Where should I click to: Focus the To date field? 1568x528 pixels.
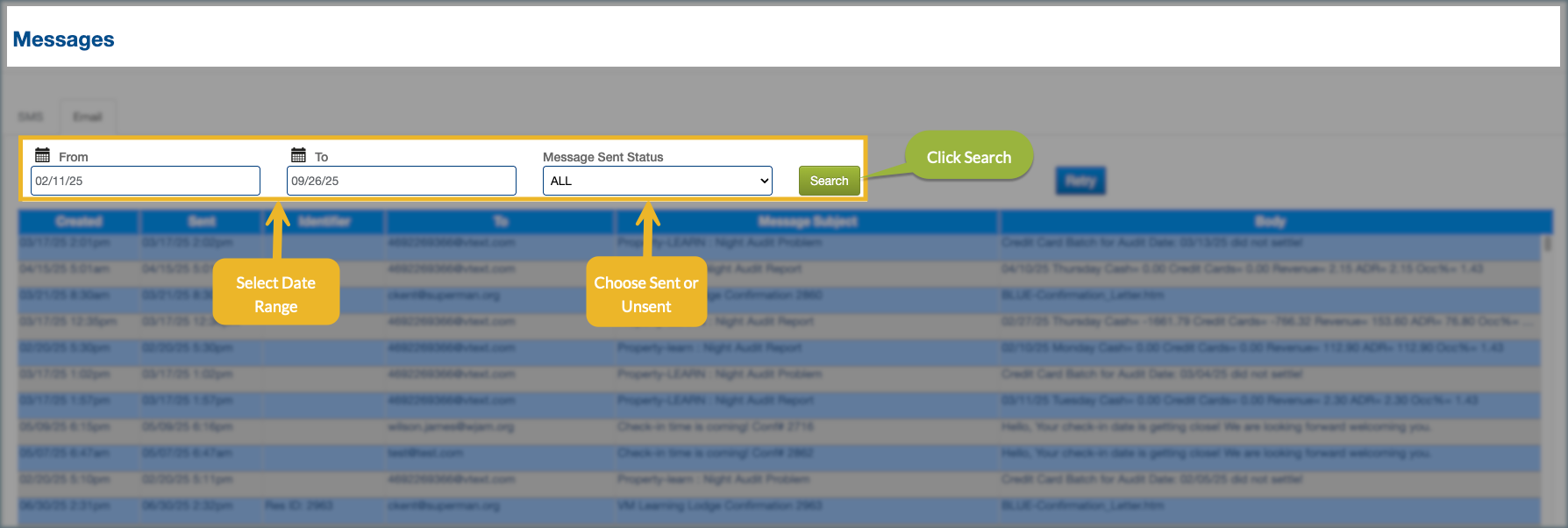pyautogui.click(x=402, y=181)
